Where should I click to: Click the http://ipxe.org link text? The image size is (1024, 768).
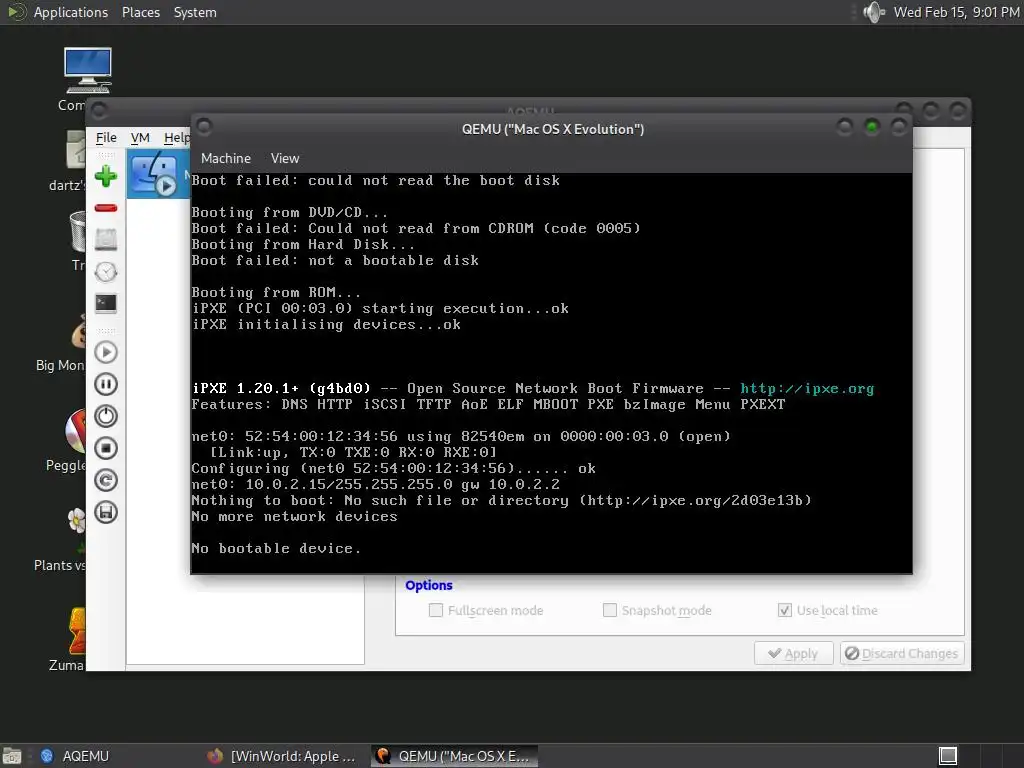pos(807,389)
